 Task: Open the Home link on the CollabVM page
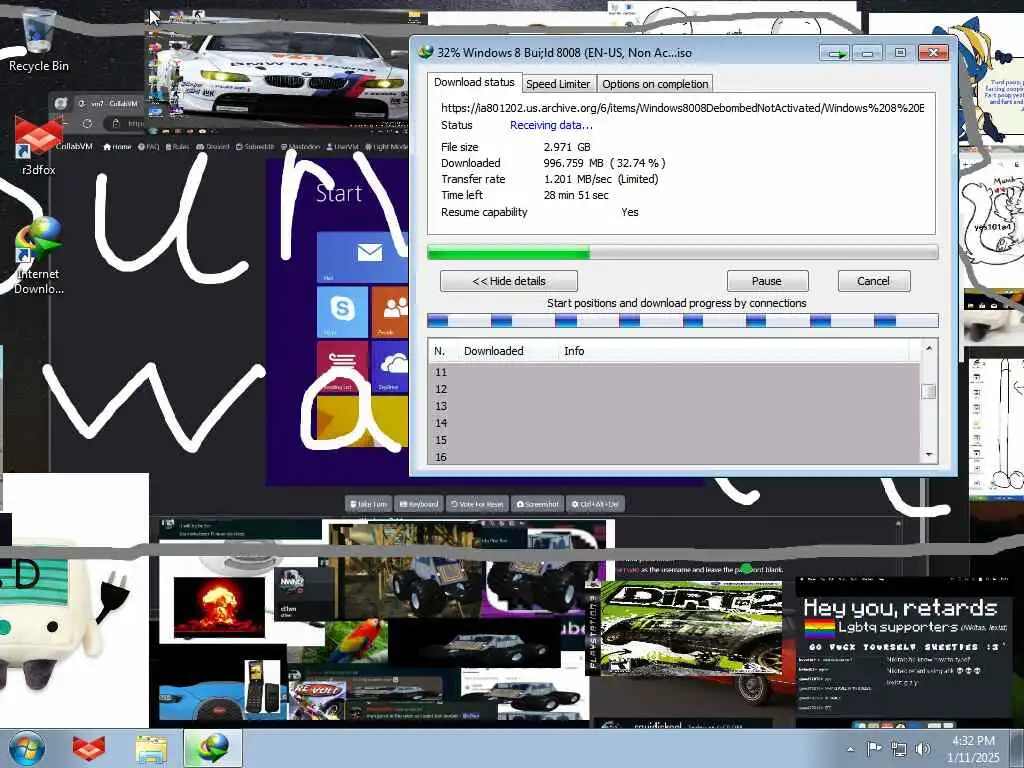tap(118, 146)
